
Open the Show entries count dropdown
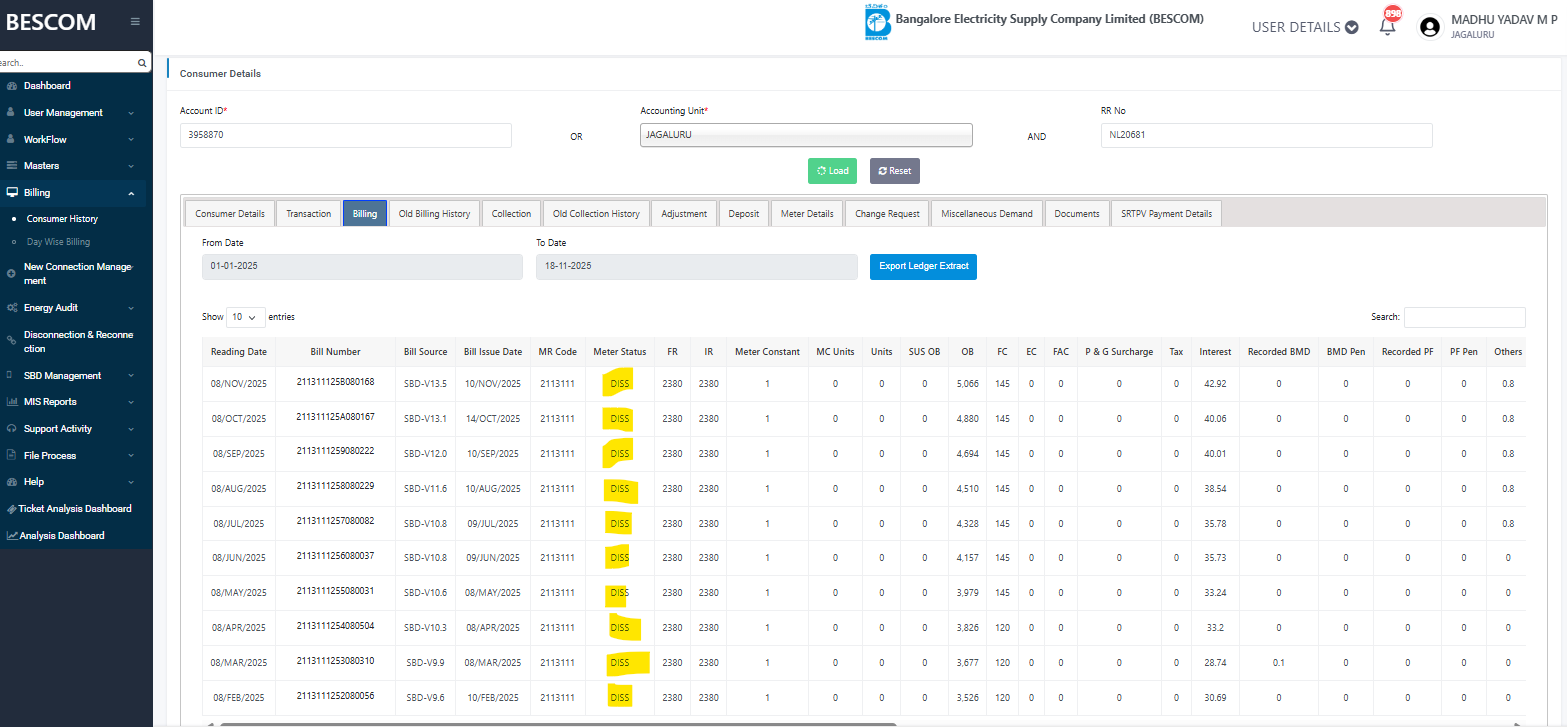tap(246, 317)
